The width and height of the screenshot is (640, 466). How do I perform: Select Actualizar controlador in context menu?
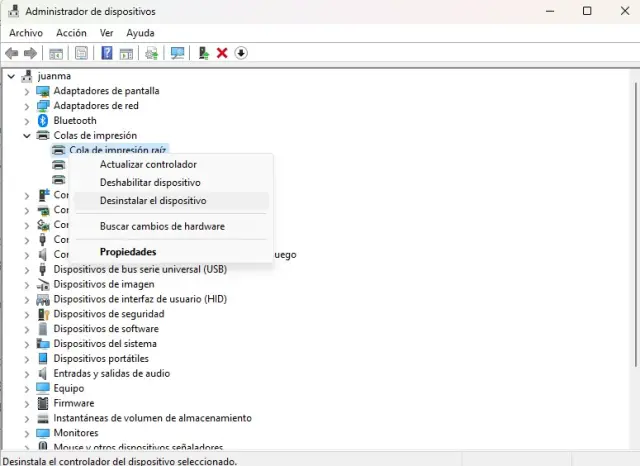pyautogui.click(x=148, y=164)
